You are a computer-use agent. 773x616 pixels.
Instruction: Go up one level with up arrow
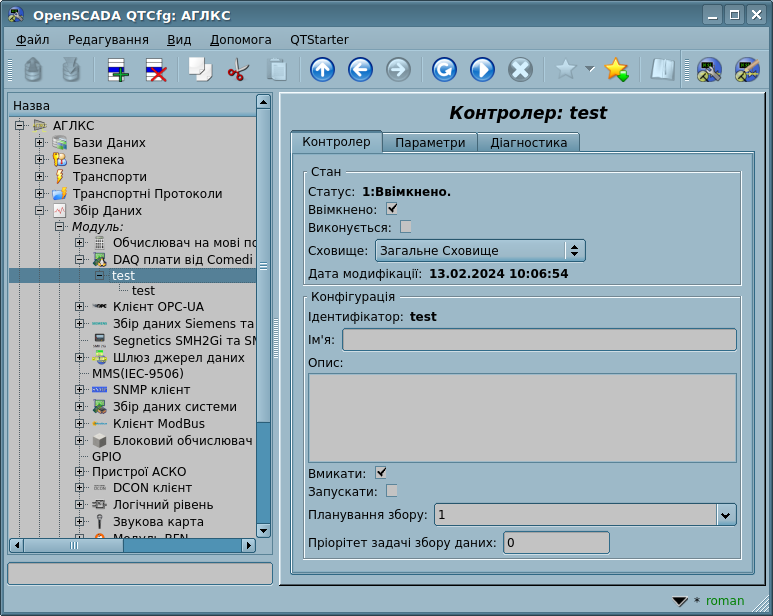tap(322, 70)
